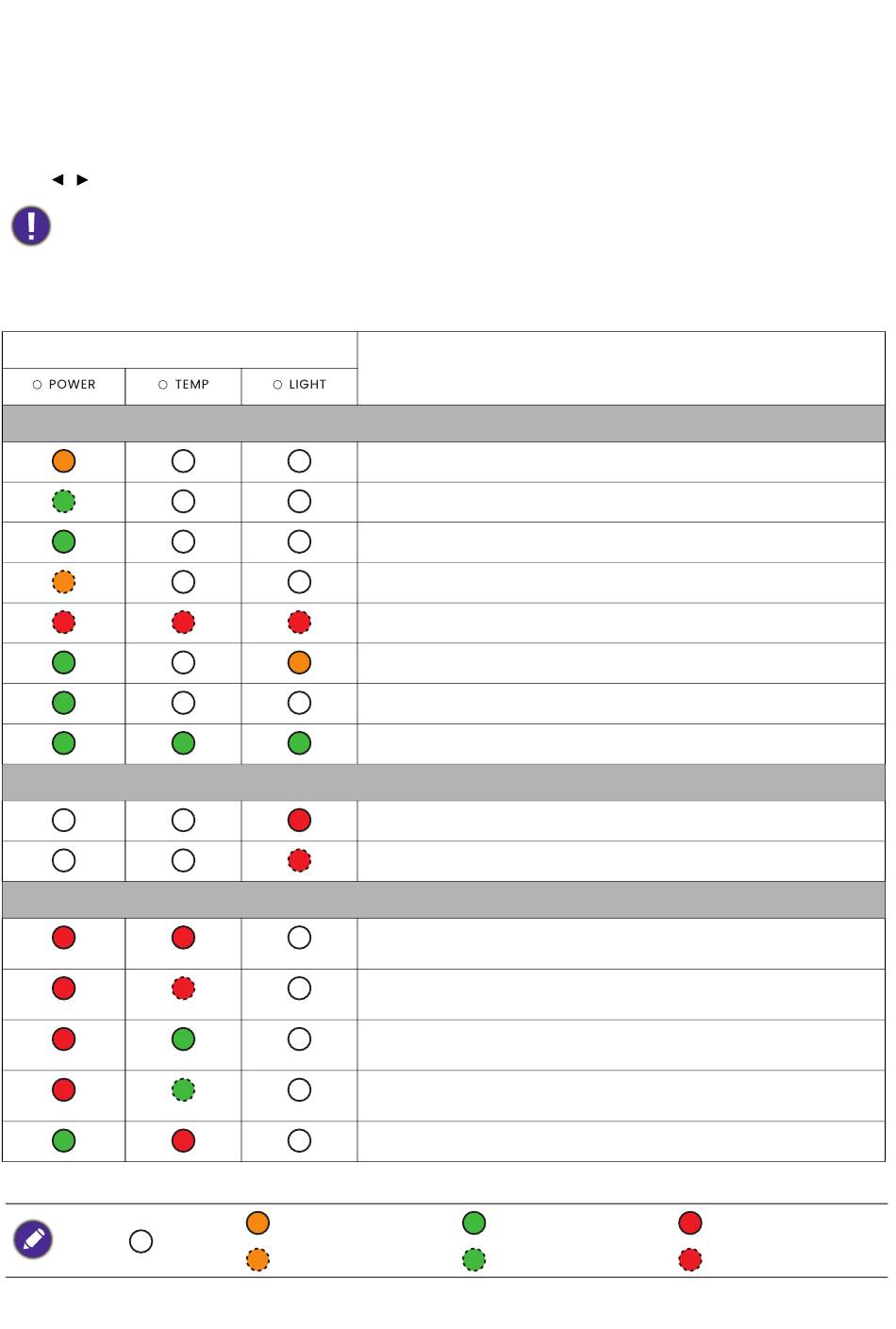Select the right-pointing black arrow
The height and width of the screenshot is (1329, 896).
(82, 179)
